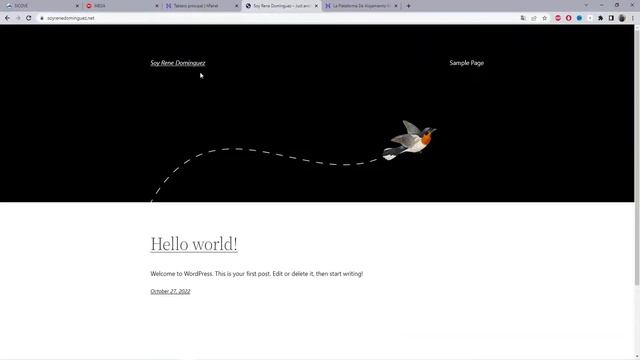Close the Tablero principal hPanel tab
The height and width of the screenshot is (360, 640).
tap(236, 6)
